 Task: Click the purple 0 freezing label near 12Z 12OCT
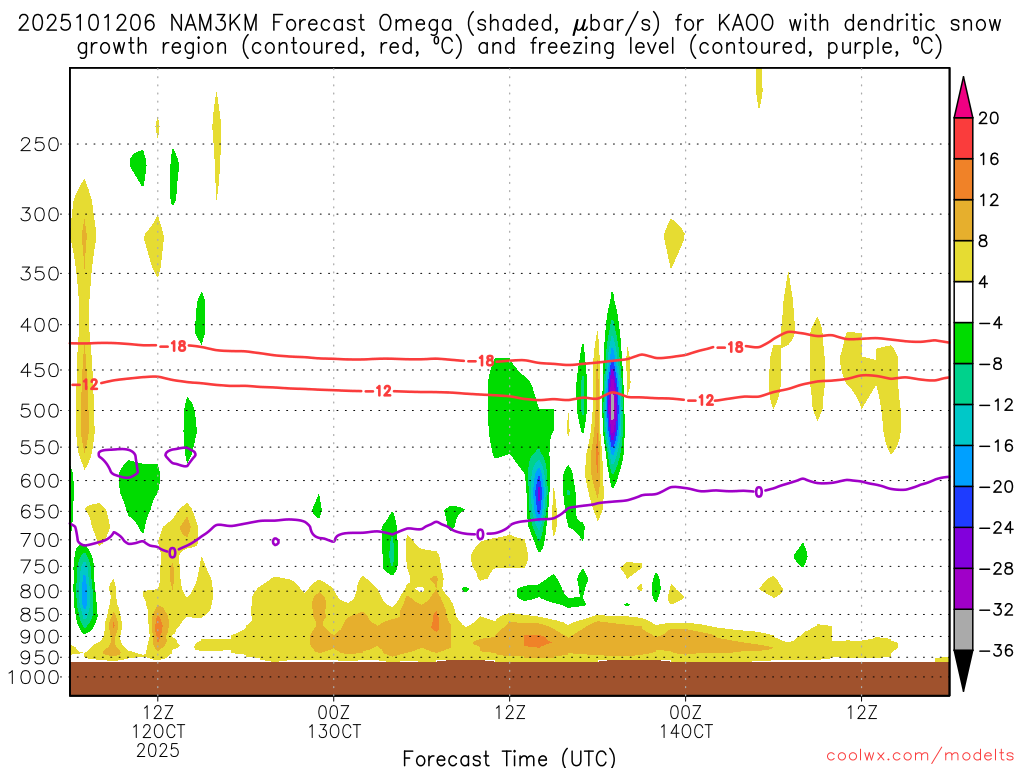(172, 553)
